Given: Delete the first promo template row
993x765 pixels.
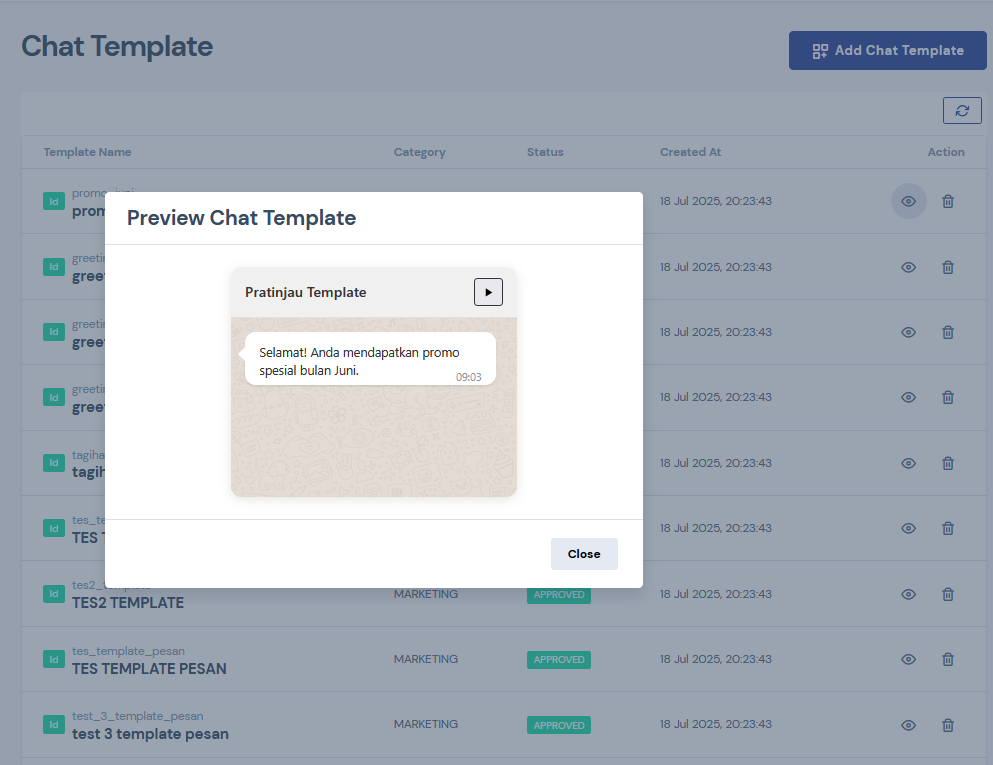Looking at the screenshot, I should [x=948, y=201].
